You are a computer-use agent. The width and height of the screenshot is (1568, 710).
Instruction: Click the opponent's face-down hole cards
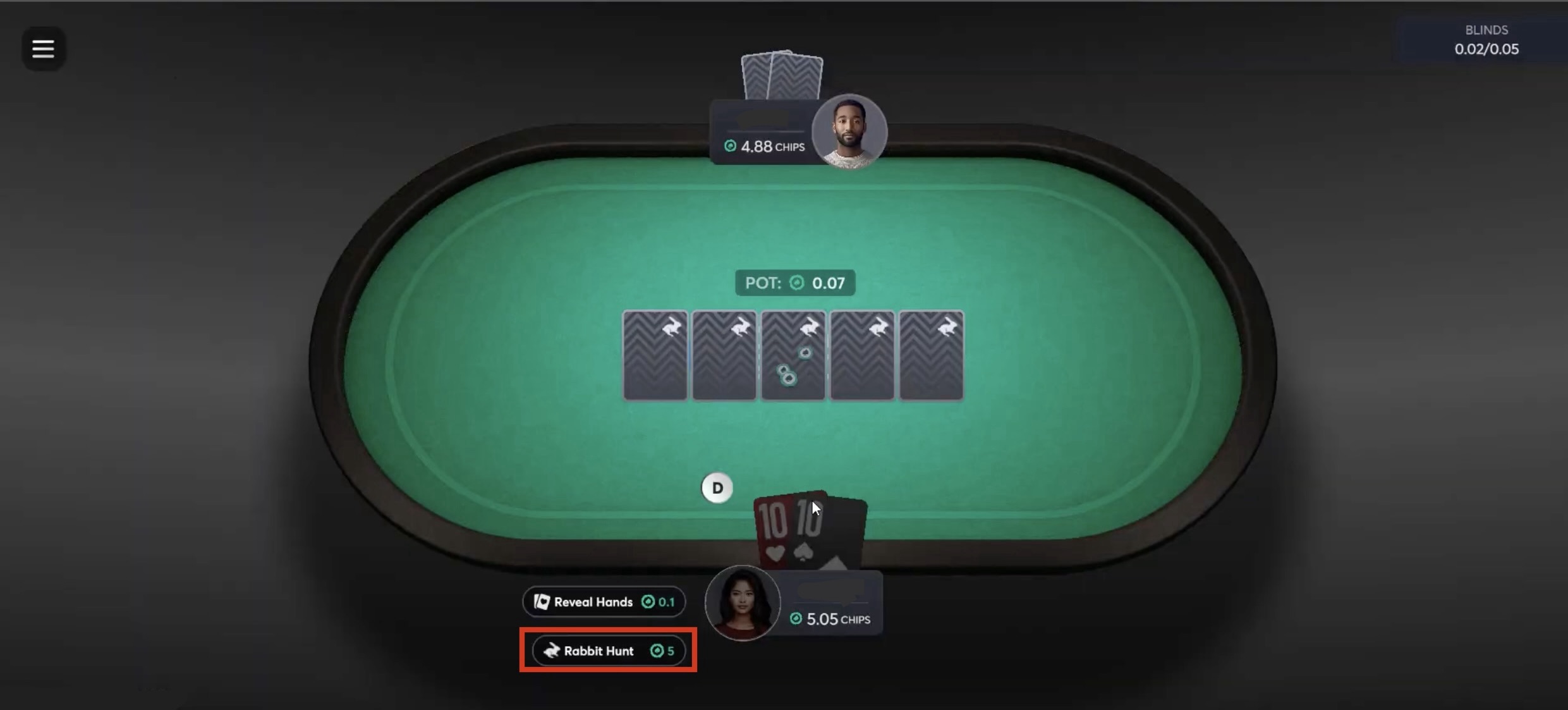coord(782,76)
